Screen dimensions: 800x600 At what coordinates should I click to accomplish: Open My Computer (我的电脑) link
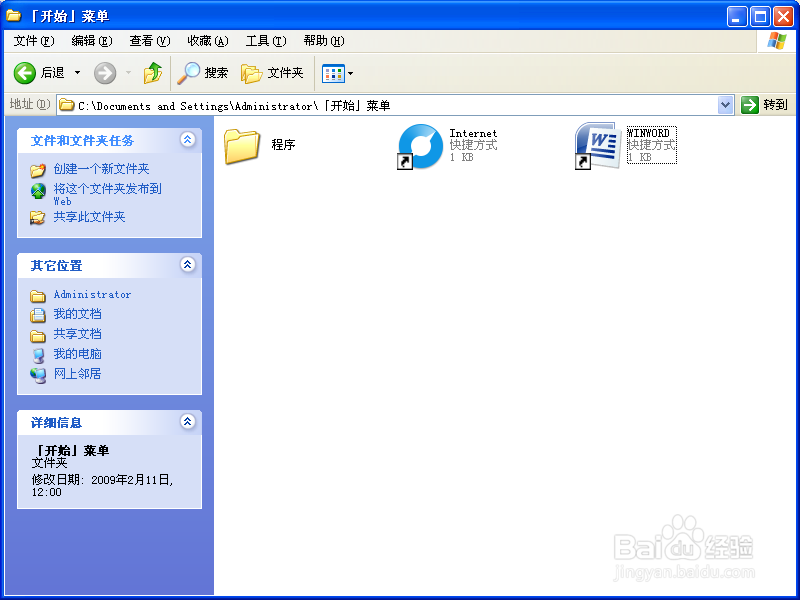[x=78, y=354]
